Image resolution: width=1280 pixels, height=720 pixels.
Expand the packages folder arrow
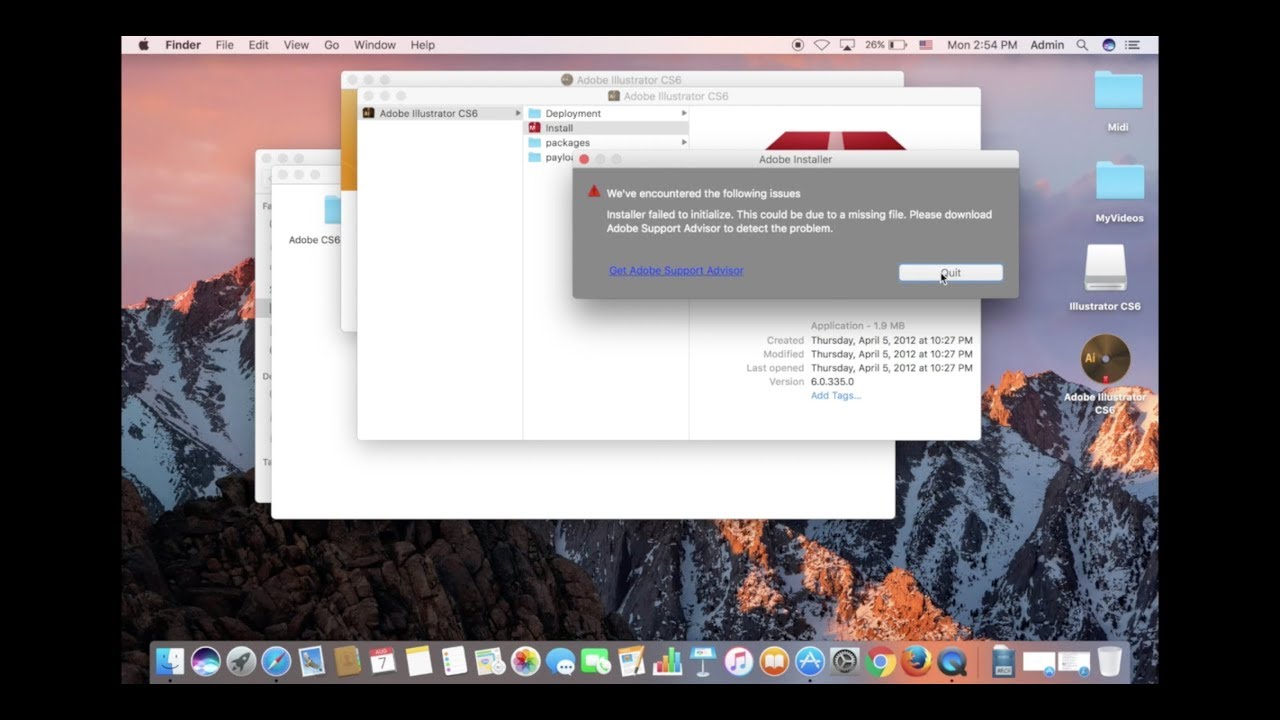pos(684,142)
